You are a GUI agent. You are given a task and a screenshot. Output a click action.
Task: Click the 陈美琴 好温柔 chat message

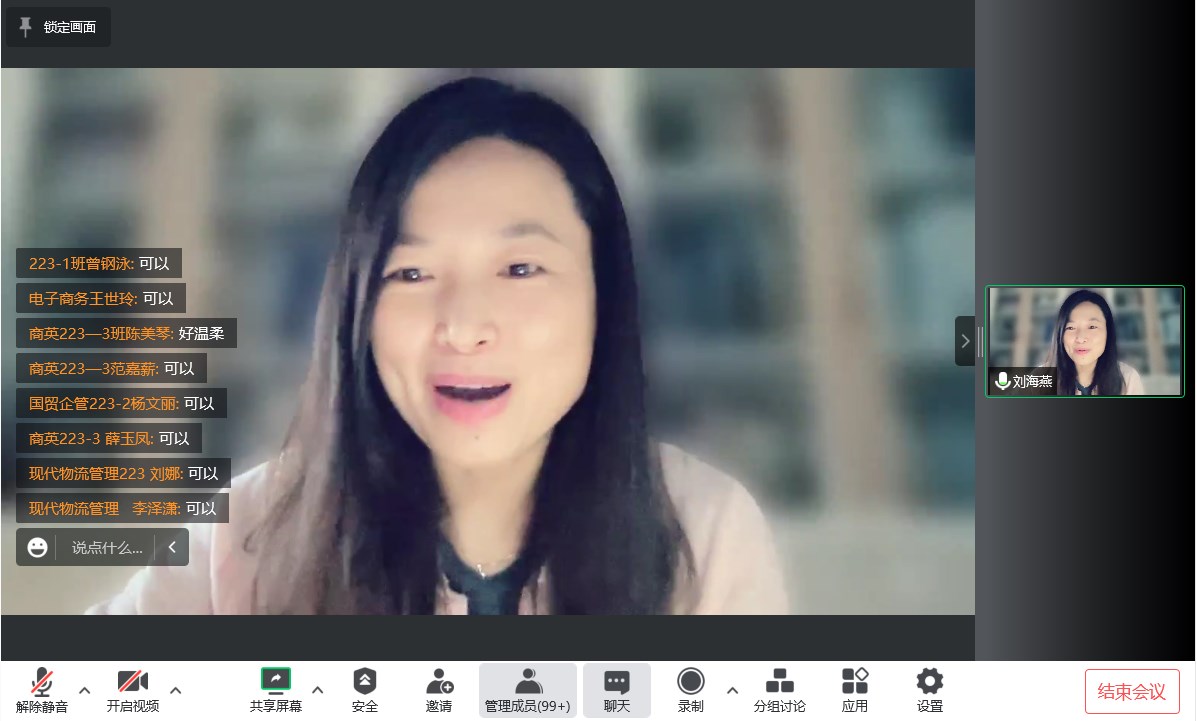[127, 334]
